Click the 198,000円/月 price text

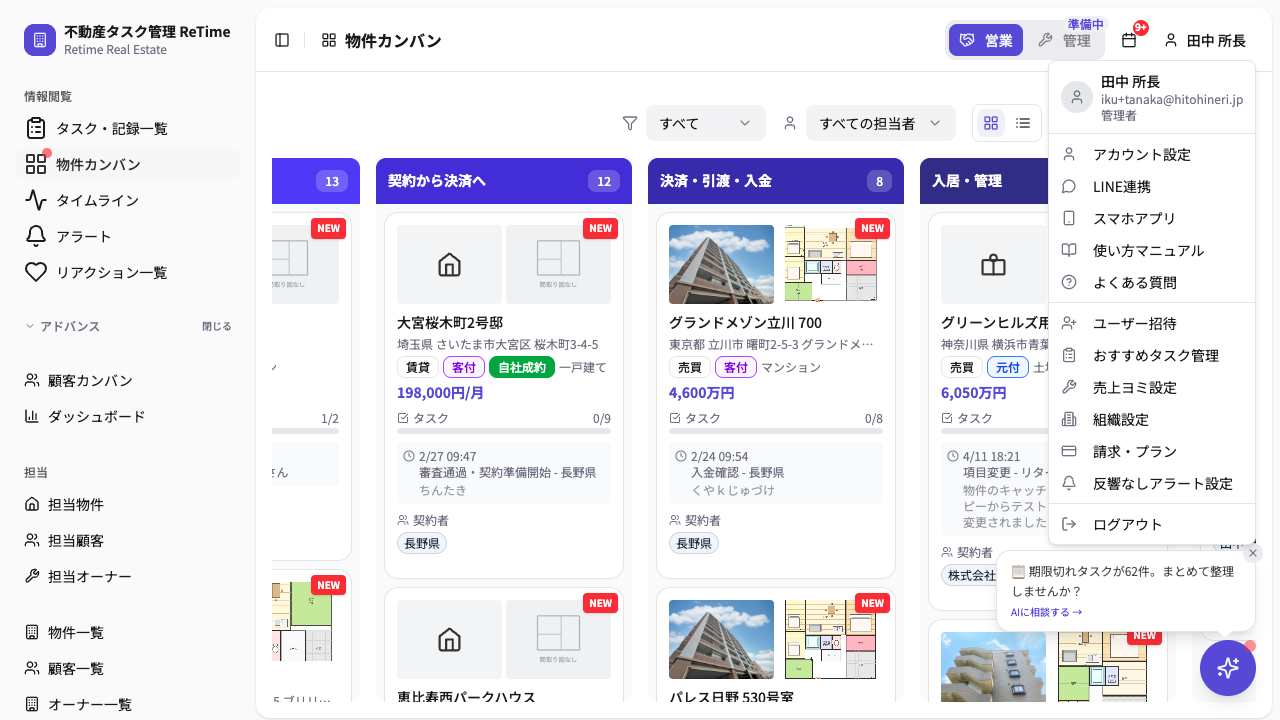click(x=441, y=392)
